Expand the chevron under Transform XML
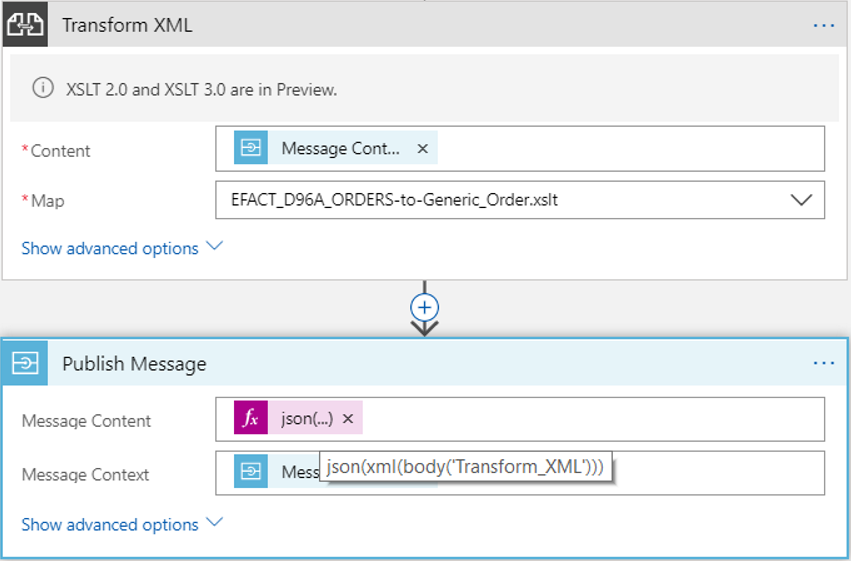The height and width of the screenshot is (561, 851). (215, 247)
